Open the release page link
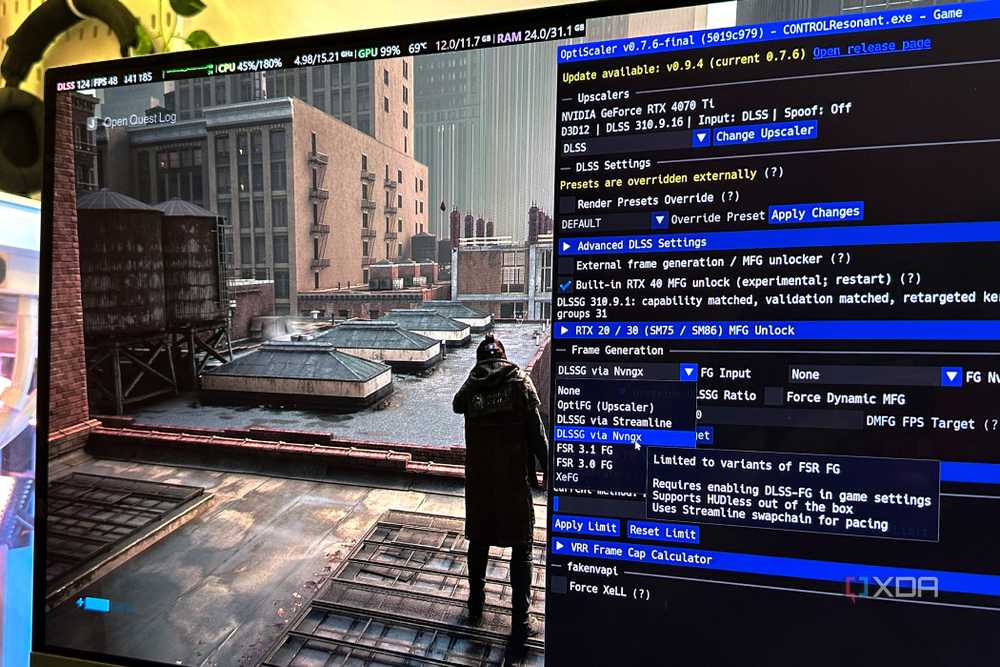1000x667 pixels. click(x=872, y=48)
